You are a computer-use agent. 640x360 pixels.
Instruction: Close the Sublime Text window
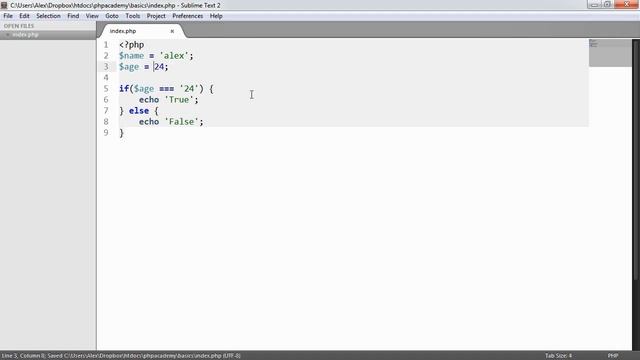click(x=626, y=4)
